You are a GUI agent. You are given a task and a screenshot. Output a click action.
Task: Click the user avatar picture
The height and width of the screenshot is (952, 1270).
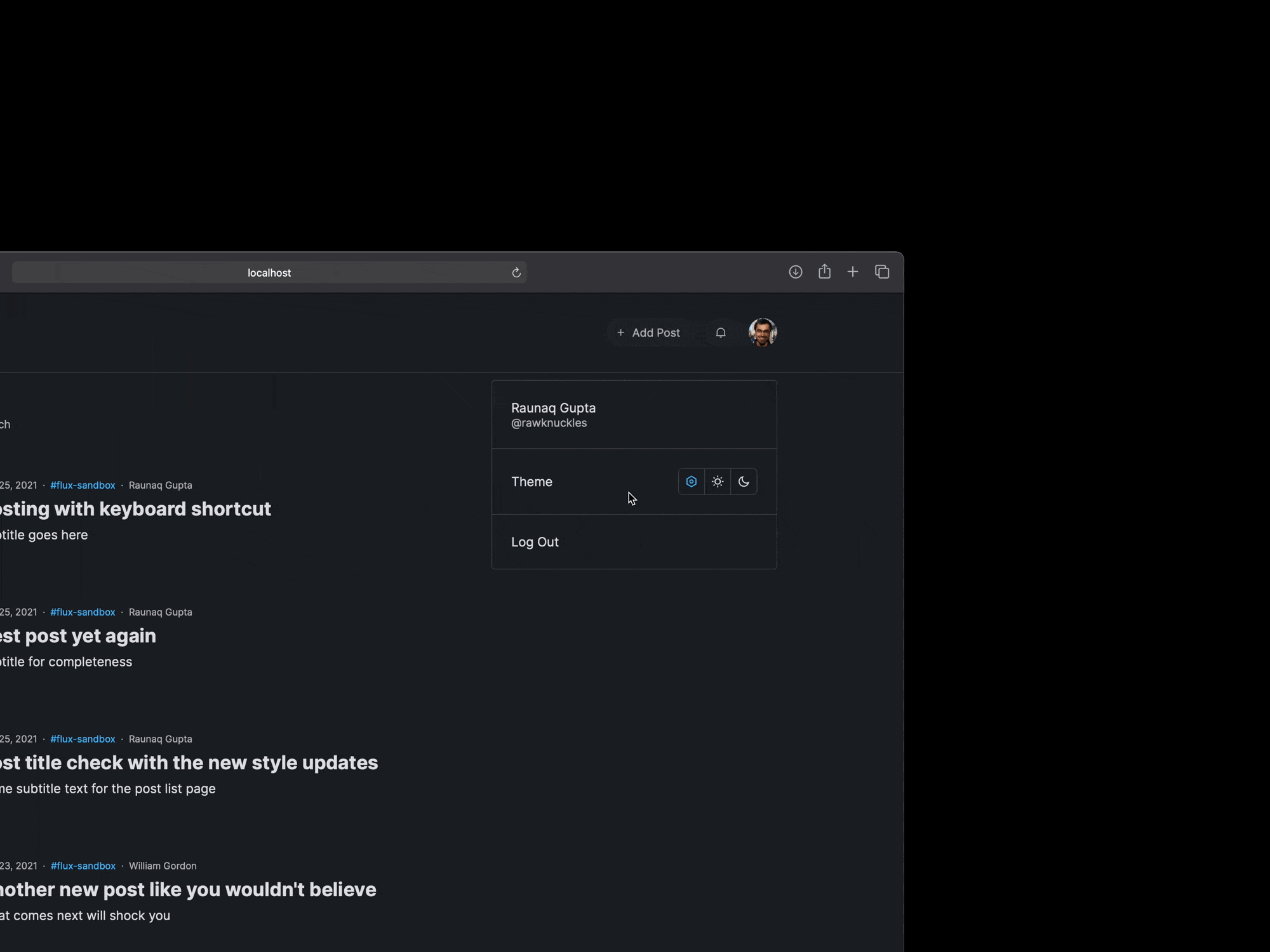(x=763, y=333)
